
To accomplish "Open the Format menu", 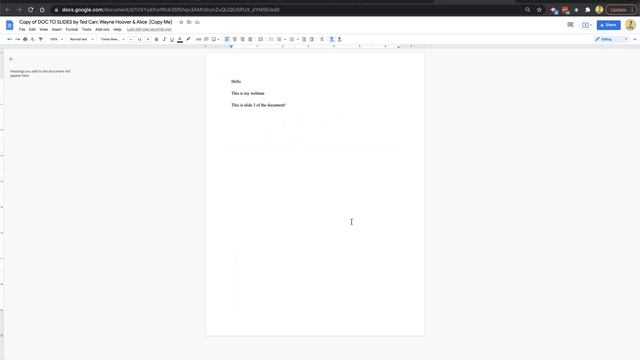I will [x=71, y=29].
